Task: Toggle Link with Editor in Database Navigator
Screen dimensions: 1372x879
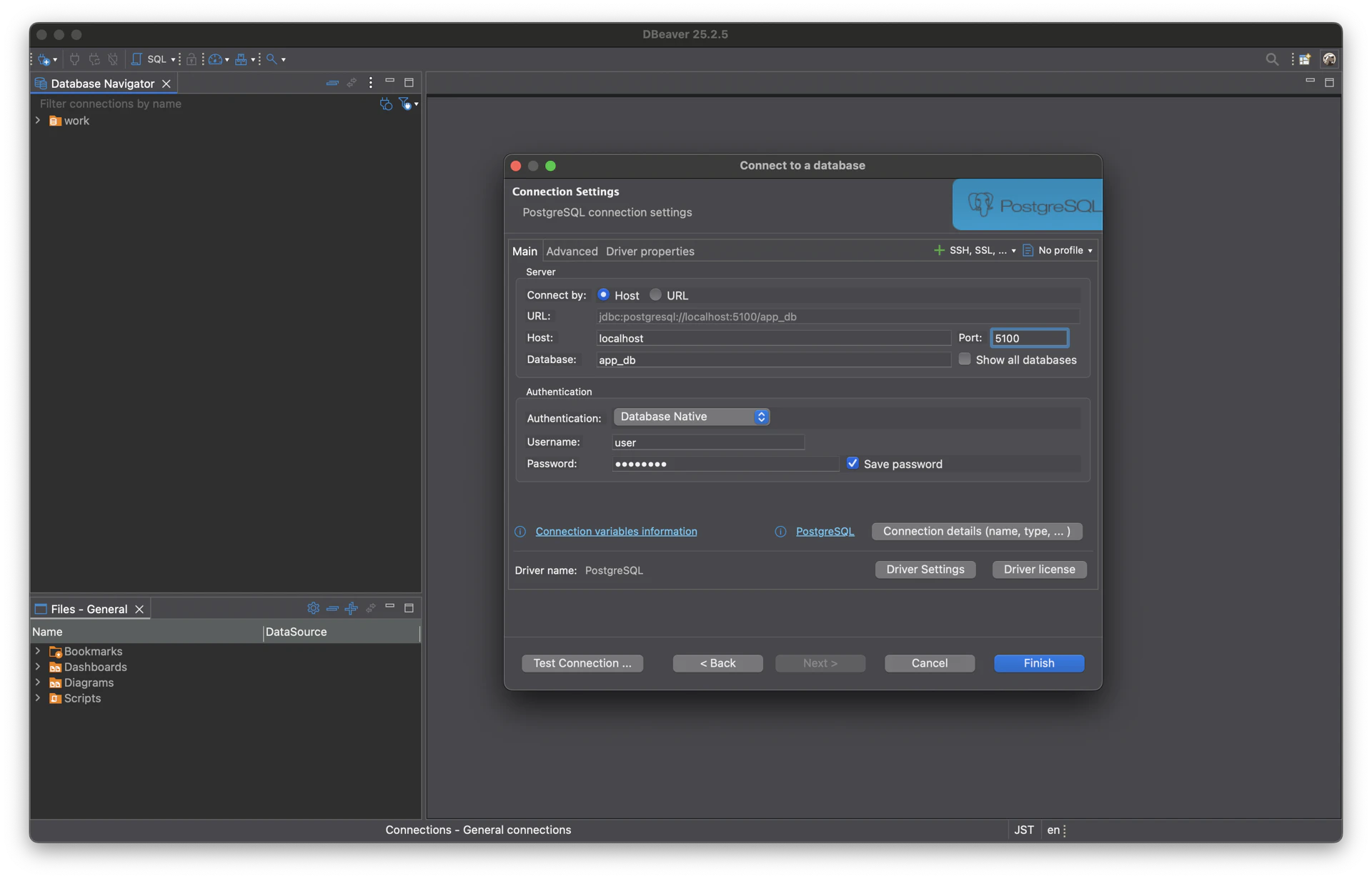Action: click(x=352, y=83)
